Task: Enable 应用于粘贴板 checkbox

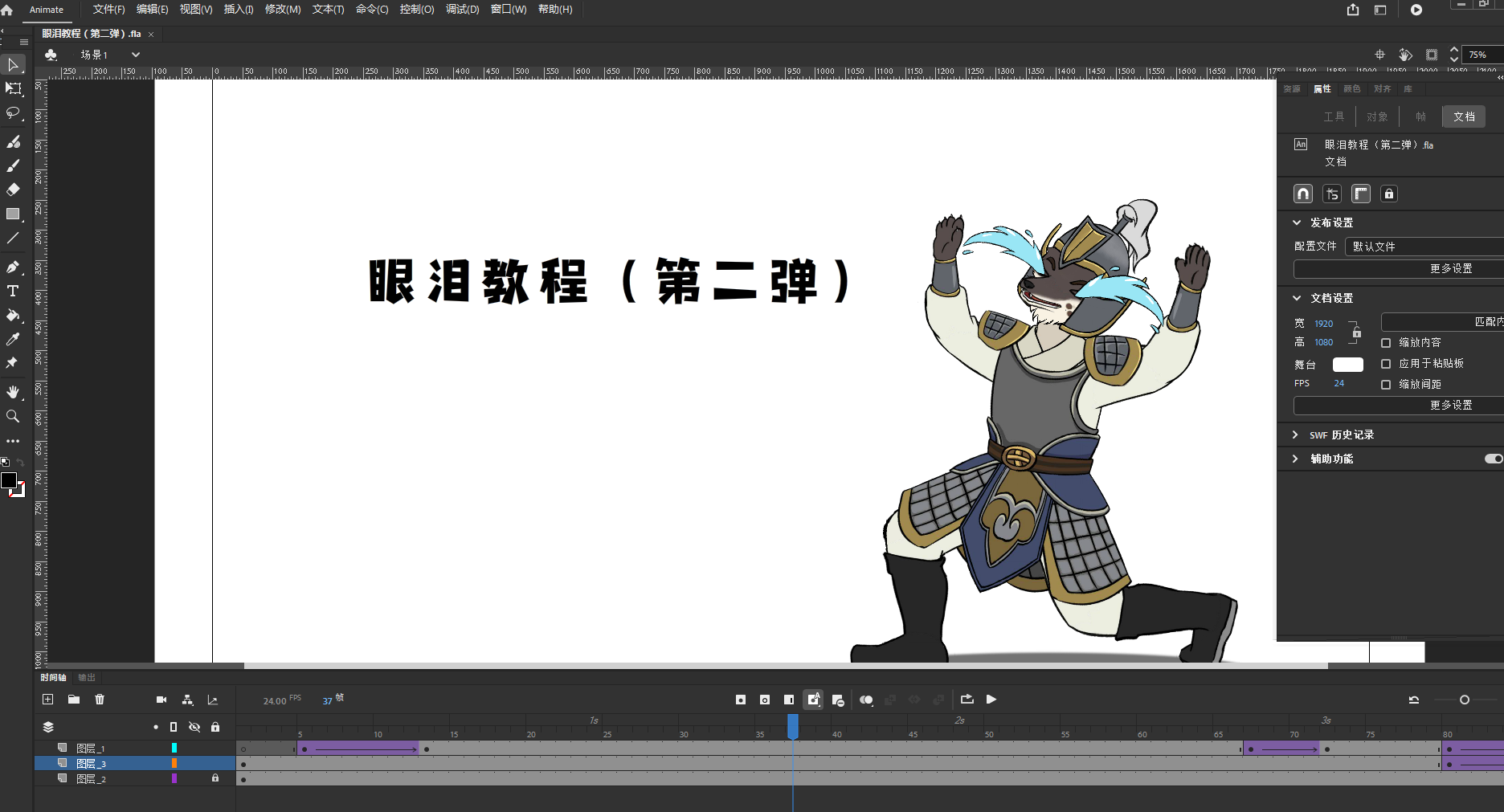Action: pyautogui.click(x=1386, y=364)
